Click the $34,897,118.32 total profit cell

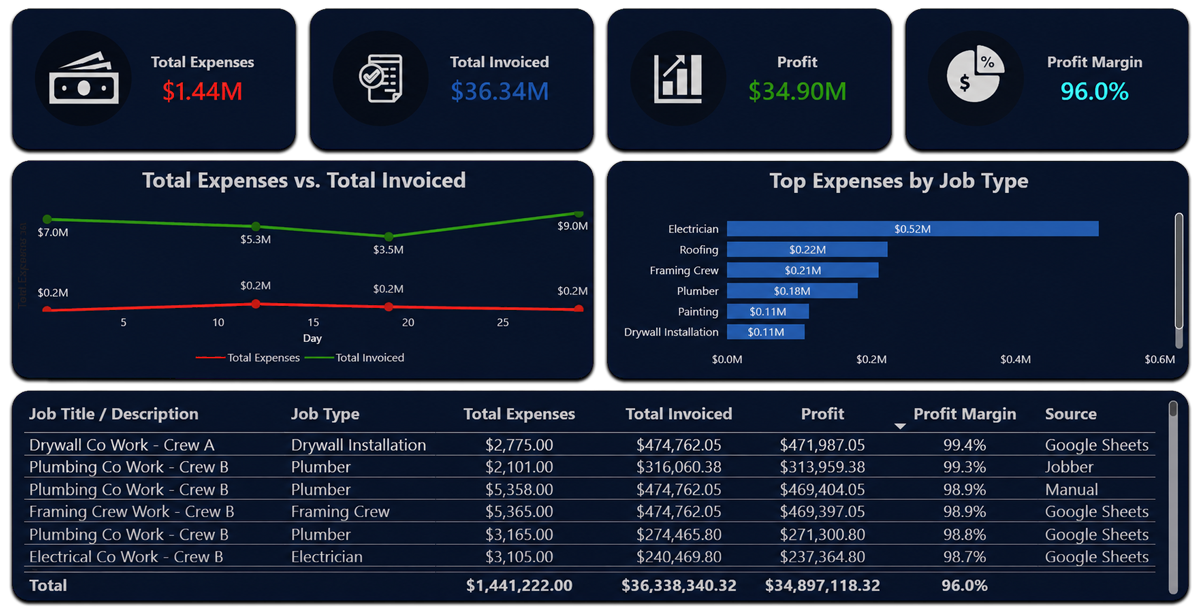[x=822, y=586]
